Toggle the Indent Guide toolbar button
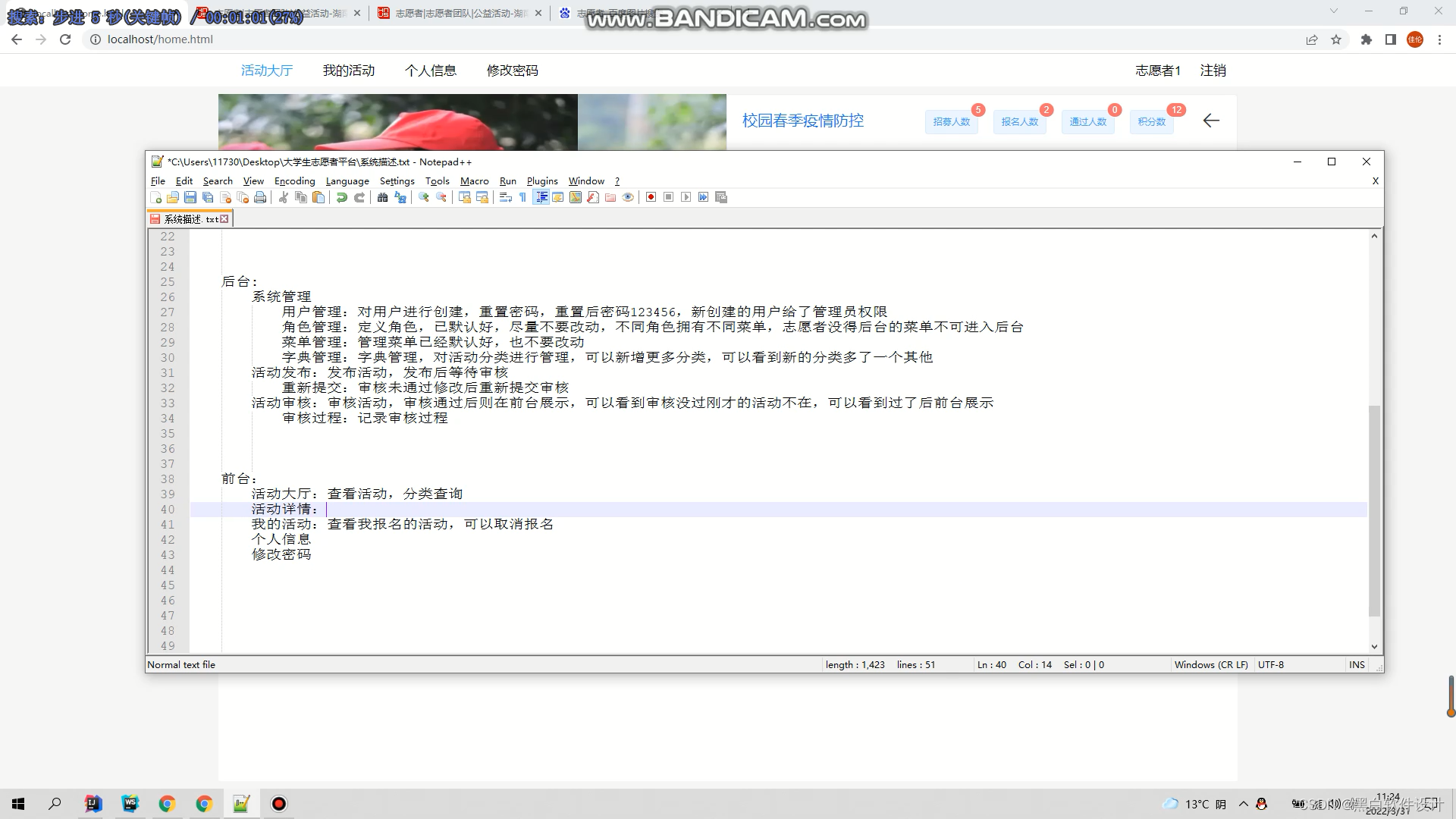The image size is (1456, 819). (541, 197)
